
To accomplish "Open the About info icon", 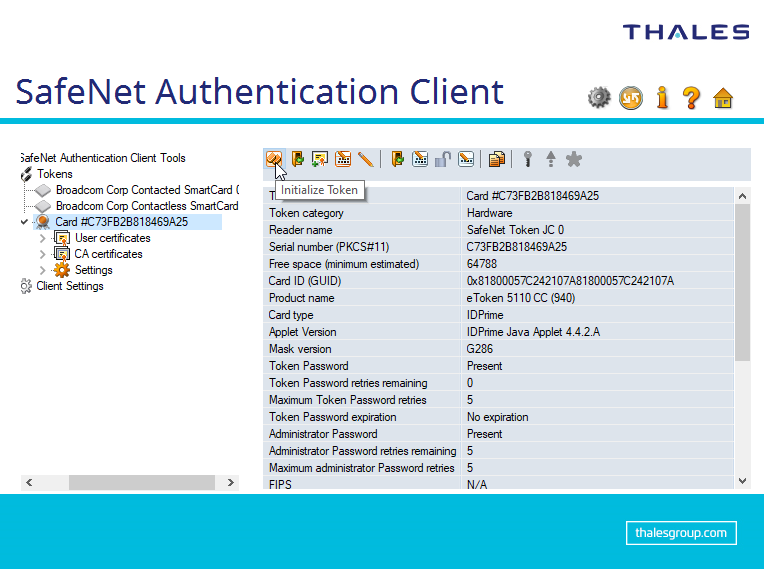I will (661, 97).
